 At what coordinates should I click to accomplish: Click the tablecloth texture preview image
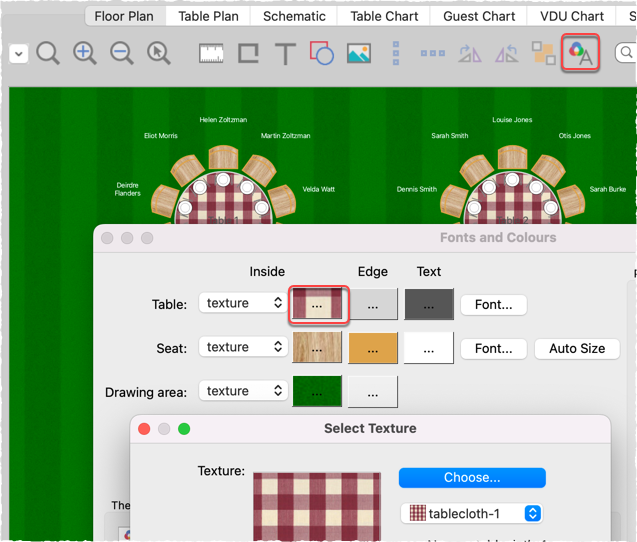[317, 505]
